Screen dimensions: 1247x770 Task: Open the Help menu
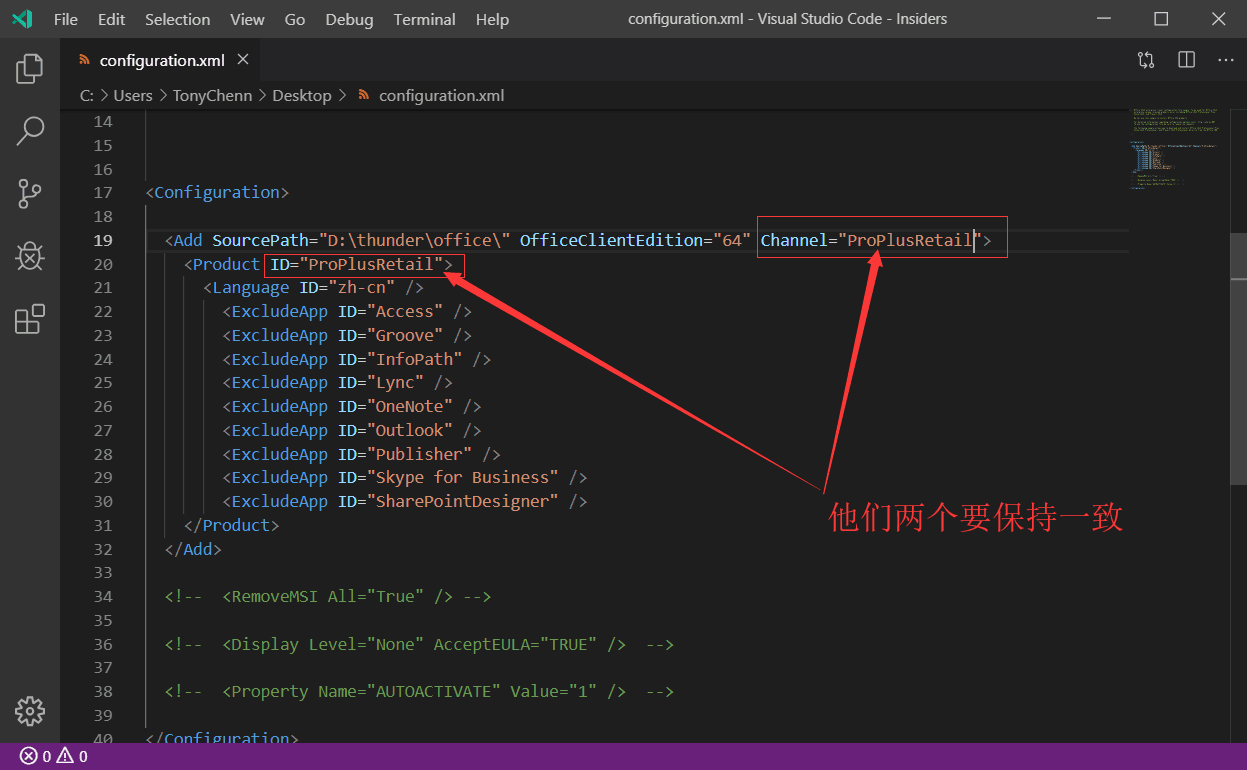point(492,19)
